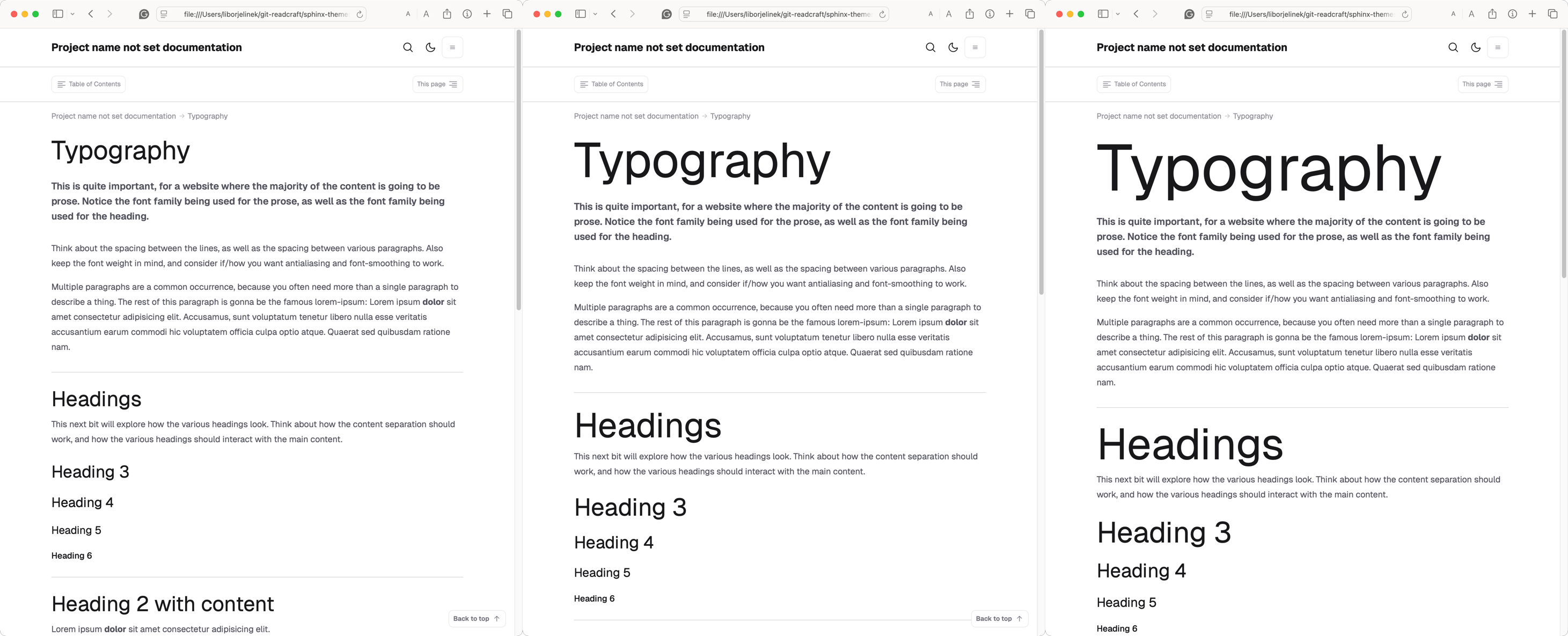Expand sidebar dropdown arrow in left window

click(x=72, y=14)
